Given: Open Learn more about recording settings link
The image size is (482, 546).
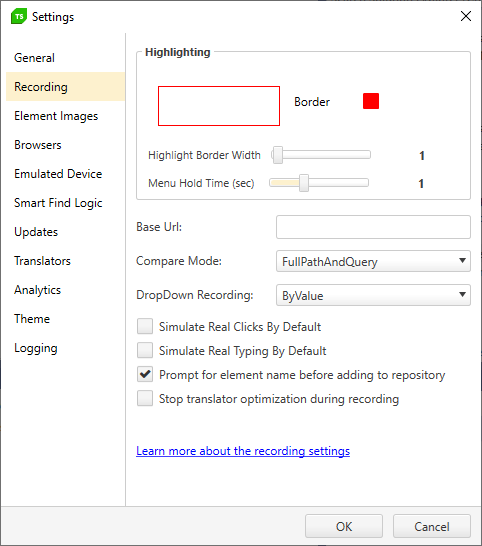Looking at the screenshot, I should [243, 451].
